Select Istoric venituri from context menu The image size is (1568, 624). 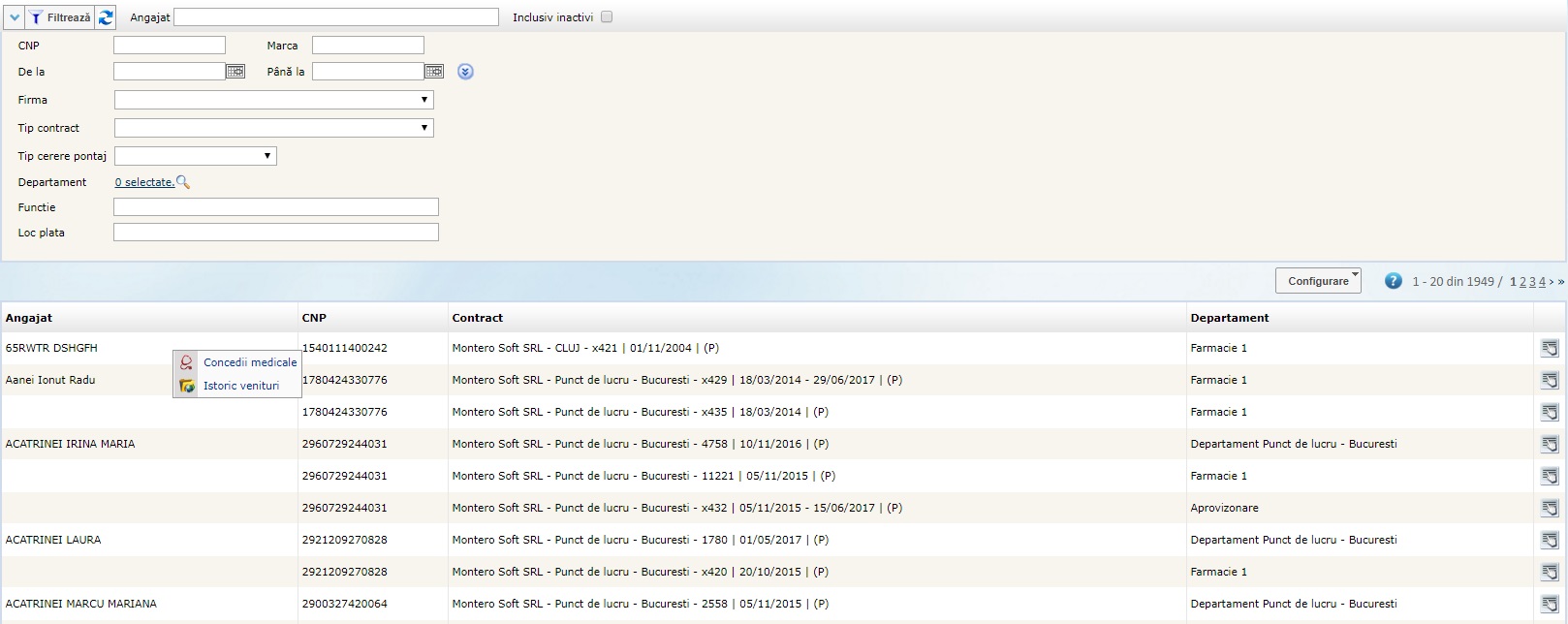coord(240,386)
